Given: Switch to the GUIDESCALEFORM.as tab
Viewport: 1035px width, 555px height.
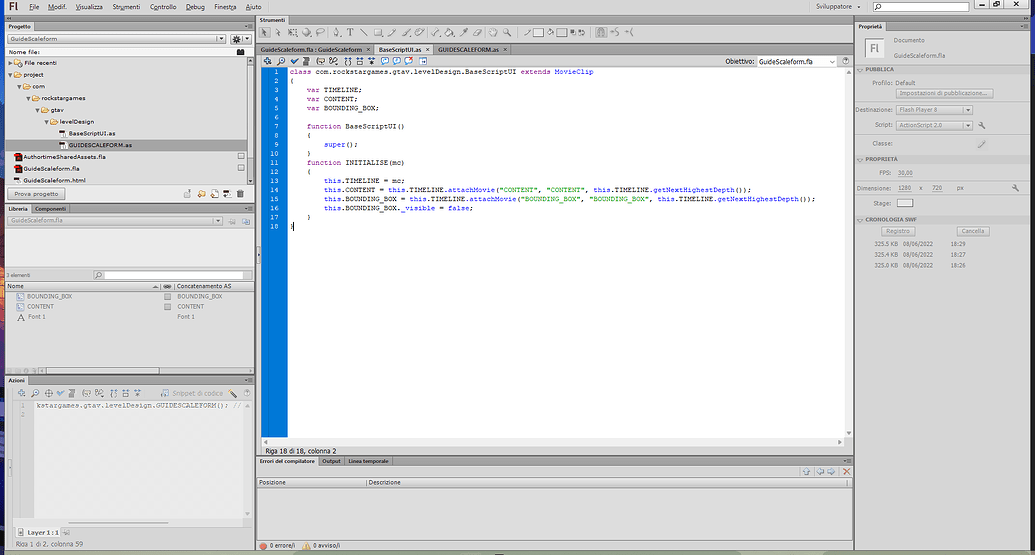Looking at the screenshot, I should coord(470,49).
